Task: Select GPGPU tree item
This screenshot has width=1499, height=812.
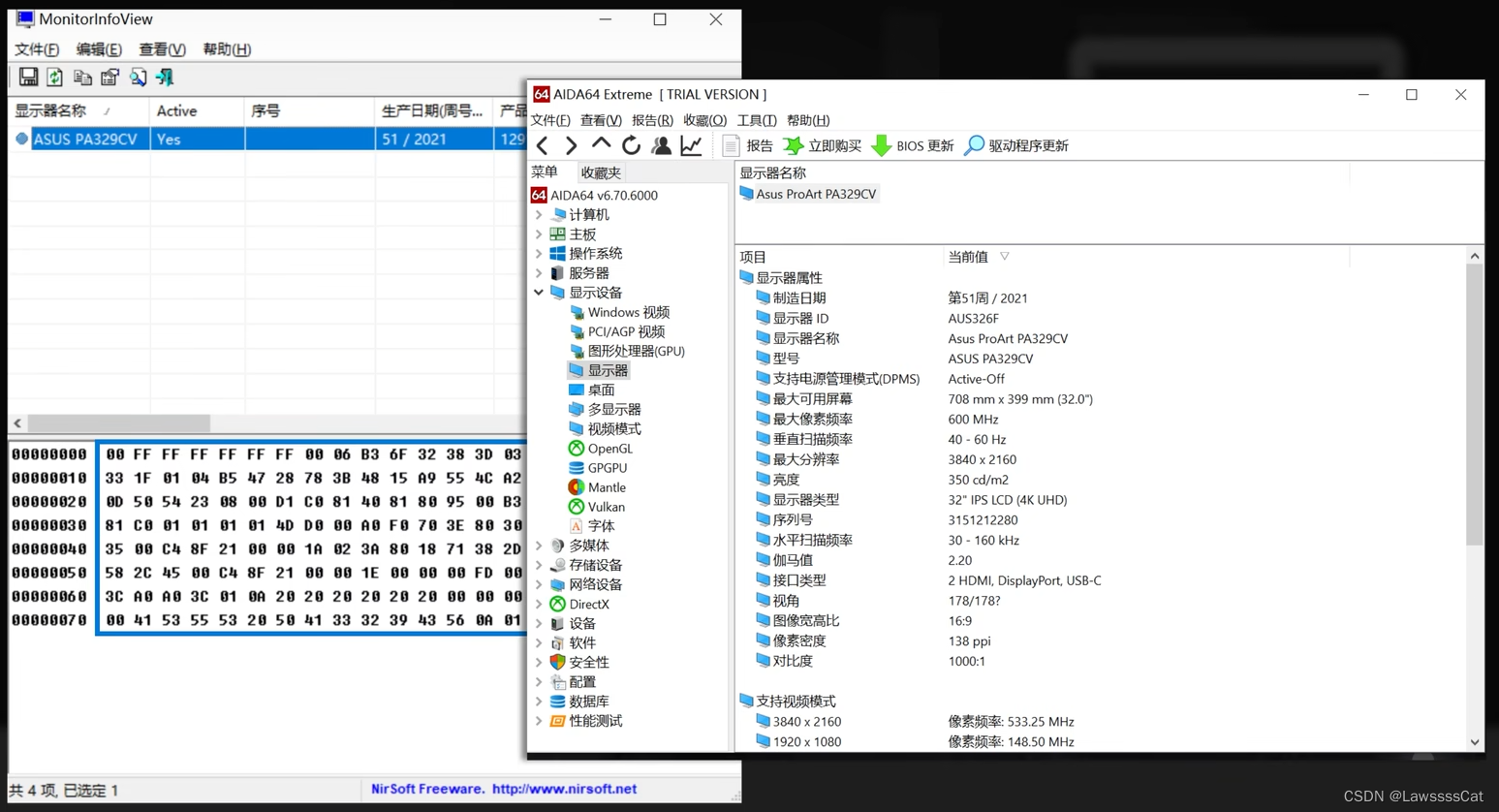Action: point(598,468)
